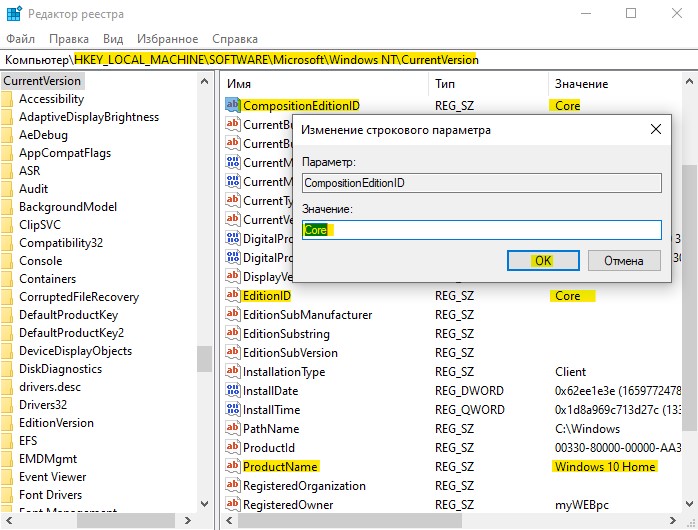Click the Audit folder icon
Image resolution: width=698 pixels, height=530 pixels.
(7, 189)
